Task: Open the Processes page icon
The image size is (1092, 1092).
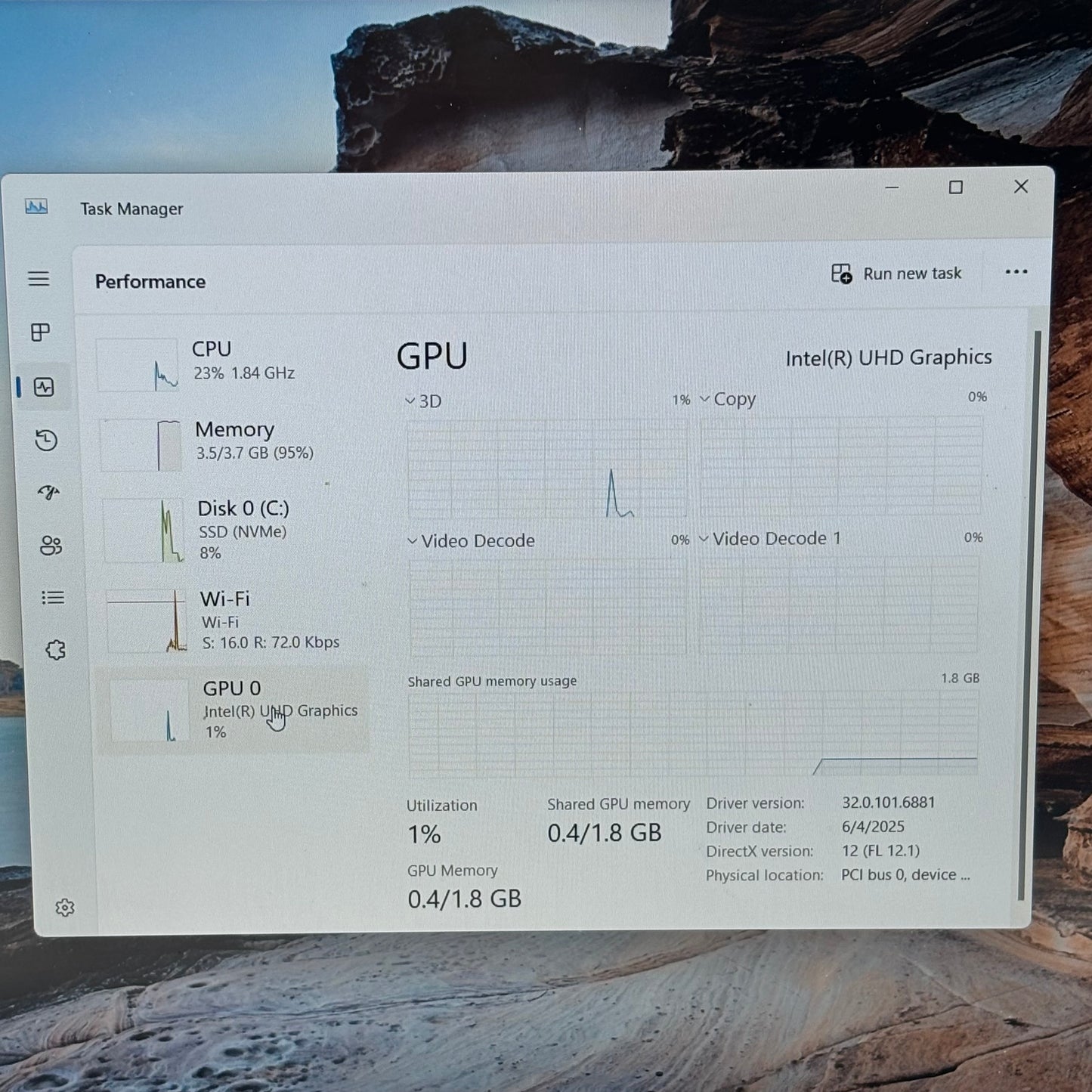Action: 41,333
